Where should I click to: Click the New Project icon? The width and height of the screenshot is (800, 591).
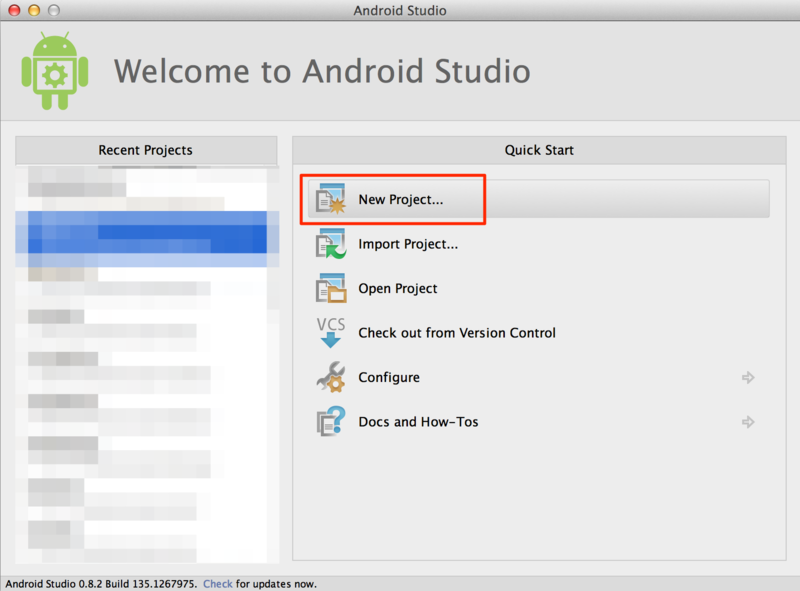pos(331,199)
